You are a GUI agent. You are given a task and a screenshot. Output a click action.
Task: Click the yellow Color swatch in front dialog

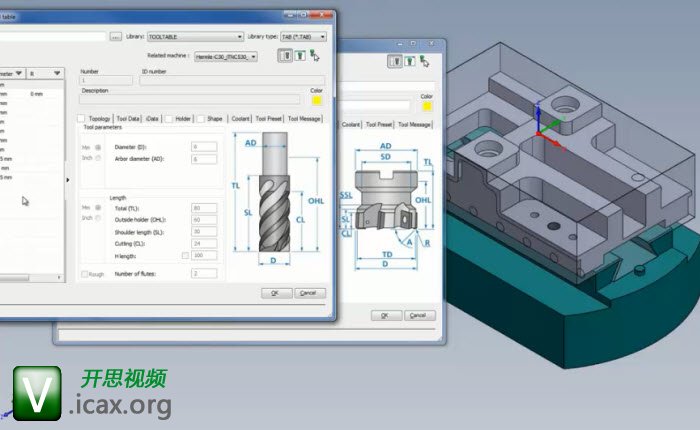coord(317,100)
